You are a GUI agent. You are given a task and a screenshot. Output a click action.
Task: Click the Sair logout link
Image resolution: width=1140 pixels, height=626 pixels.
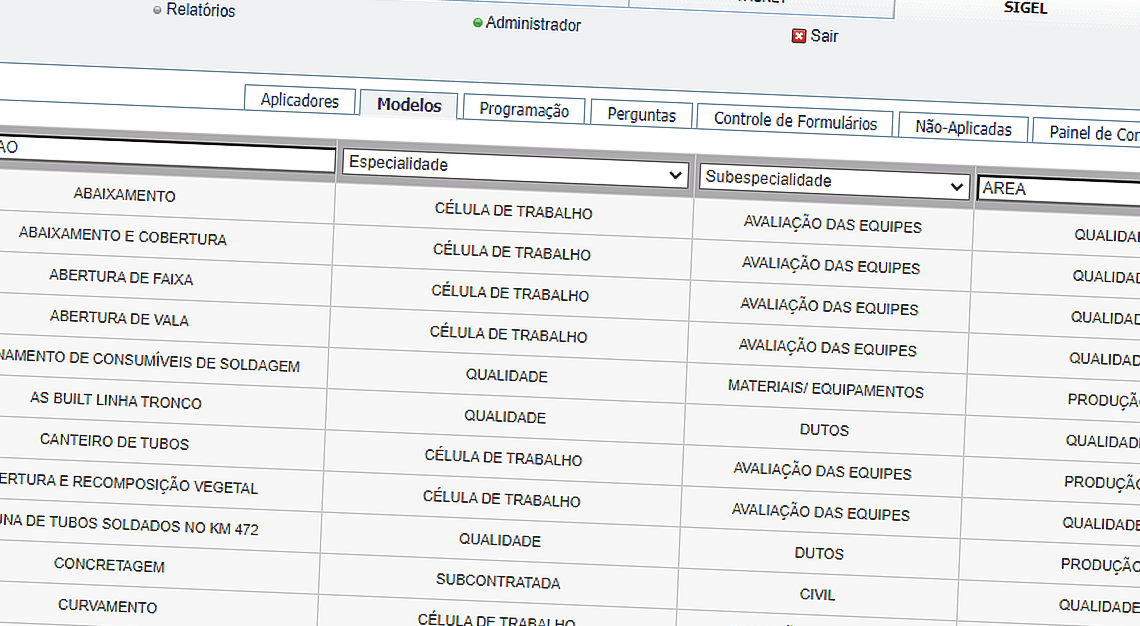[x=823, y=35]
